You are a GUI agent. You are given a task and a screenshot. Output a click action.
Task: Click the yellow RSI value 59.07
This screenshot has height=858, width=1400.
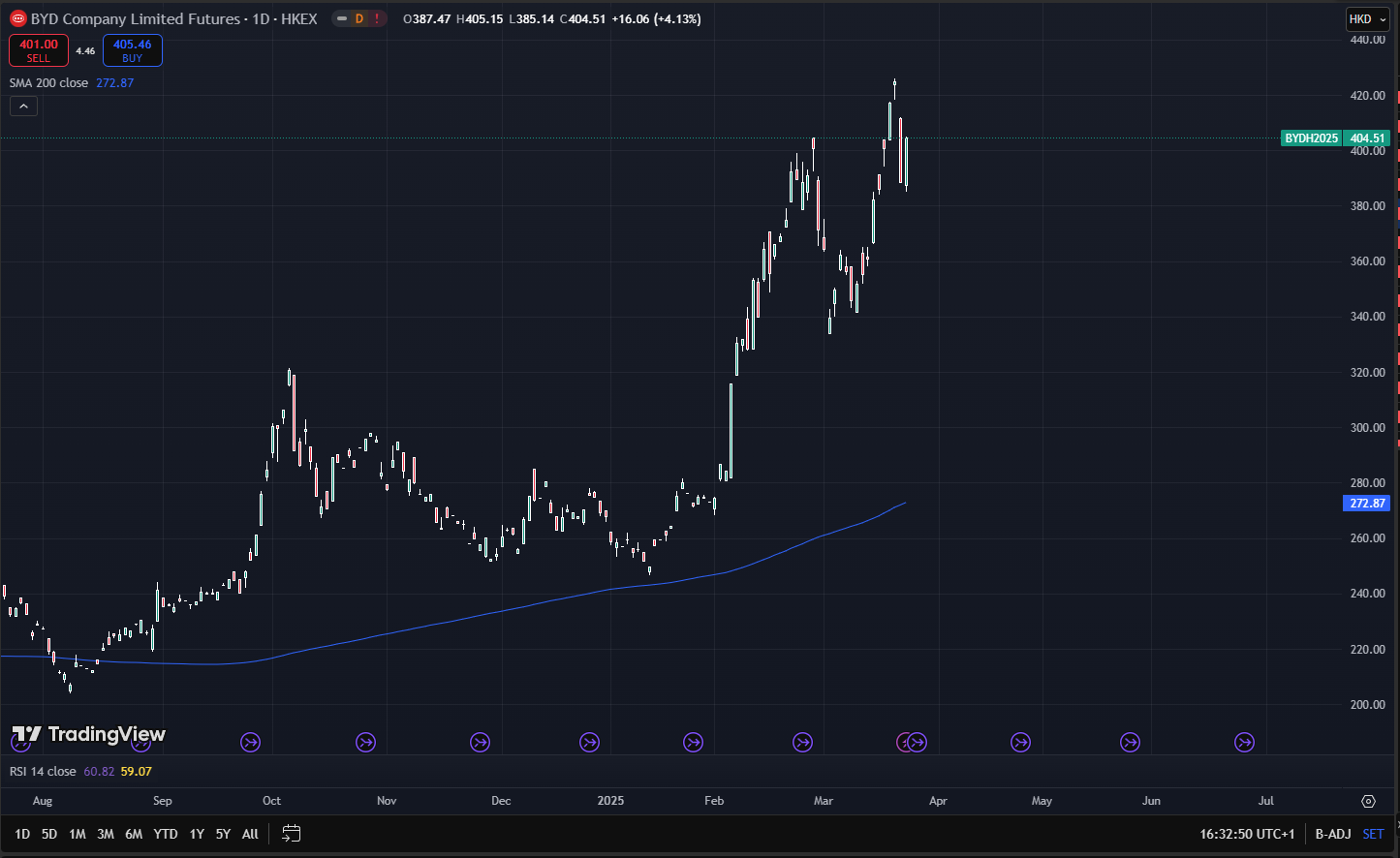(137, 772)
